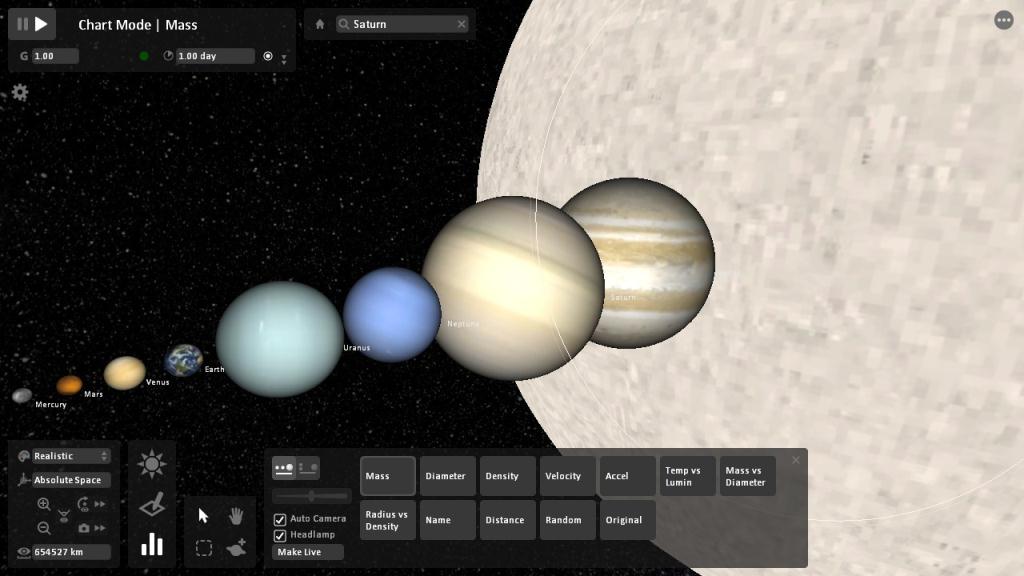The height and width of the screenshot is (576, 1024).
Task: Click the play/pause simulation button
Action: point(32,24)
